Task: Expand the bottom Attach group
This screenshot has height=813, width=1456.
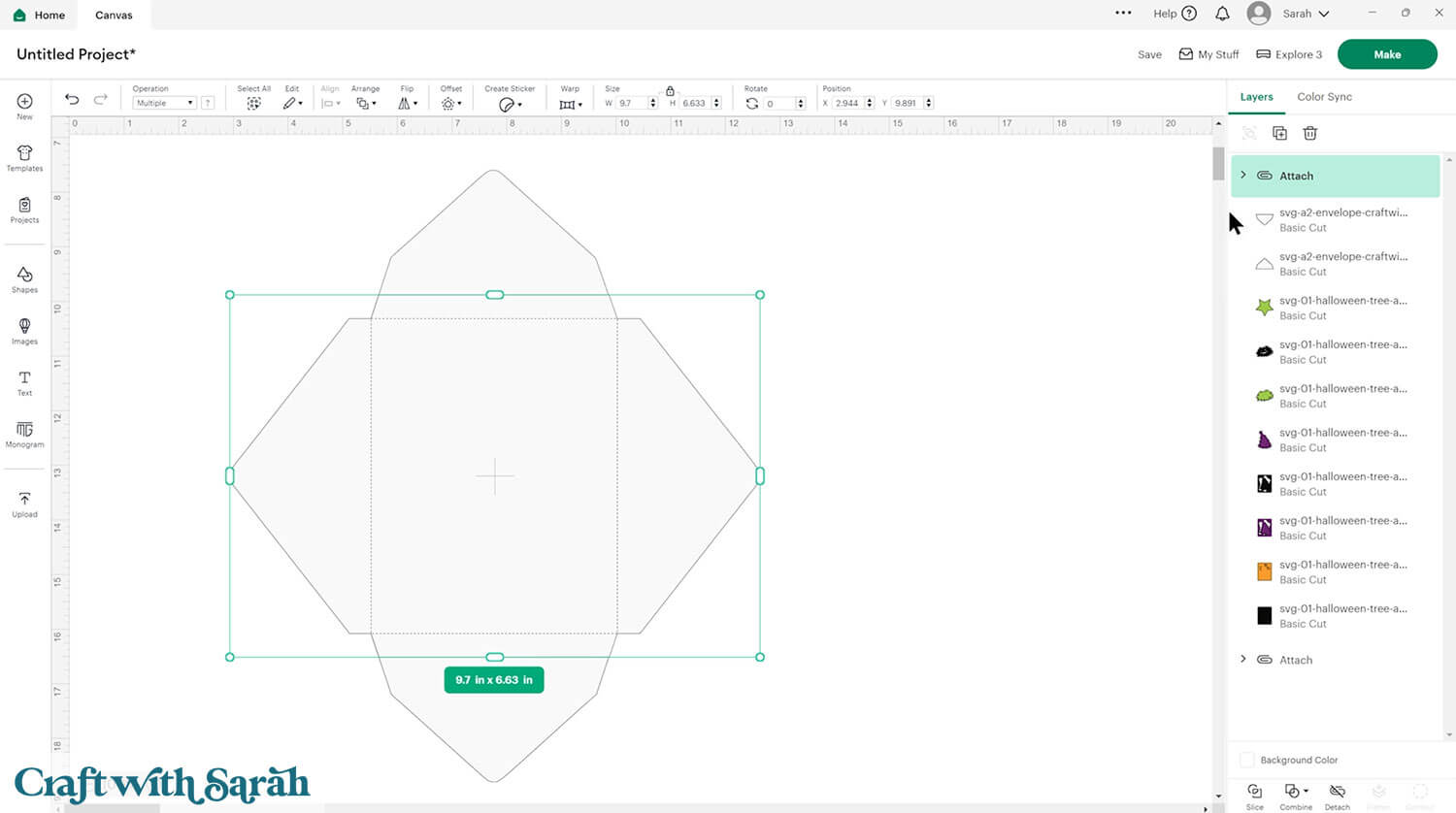Action: pyautogui.click(x=1243, y=660)
